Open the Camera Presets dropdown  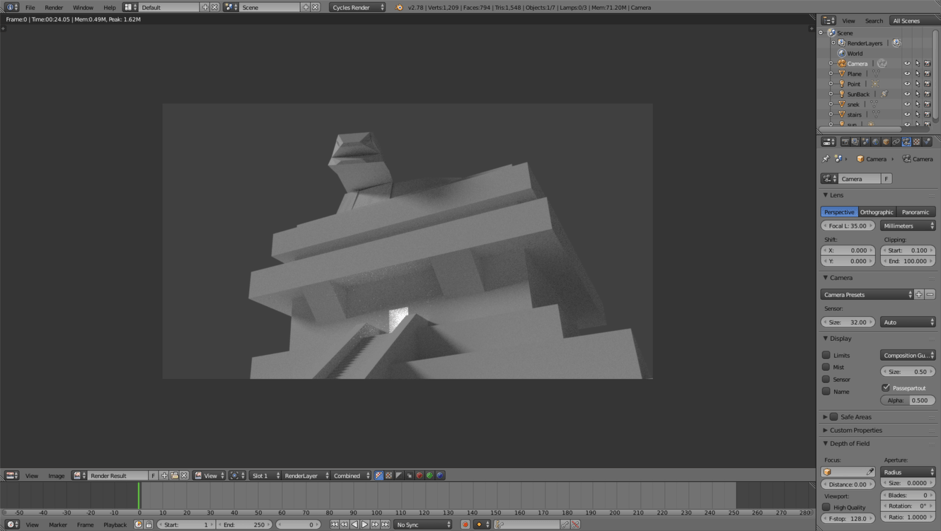point(867,295)
